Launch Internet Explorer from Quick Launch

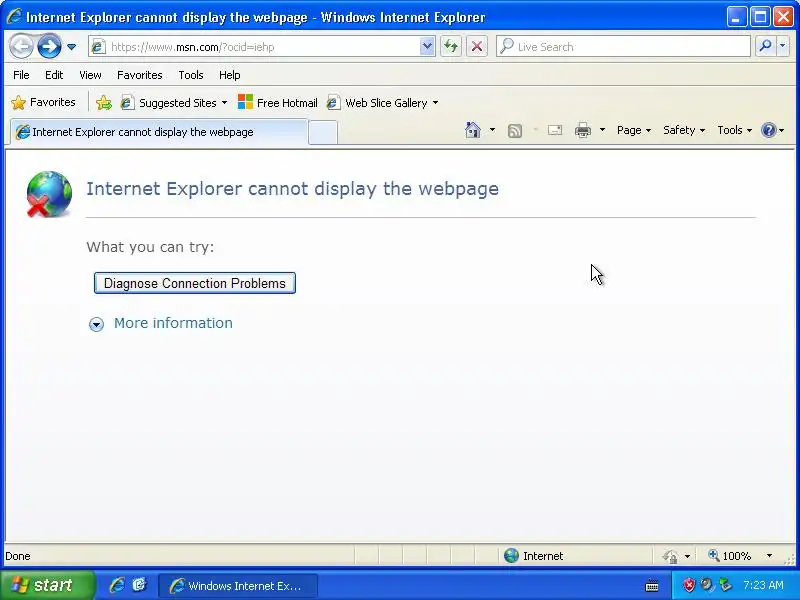[117, 585]
